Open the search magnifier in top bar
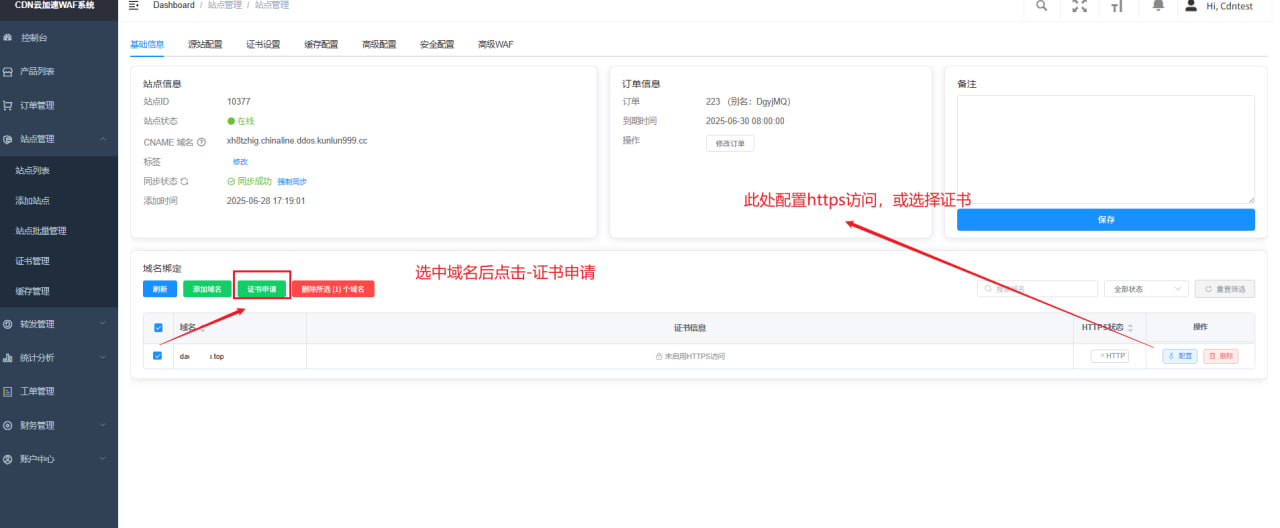1280x528 pixels. click(1042, 6)
